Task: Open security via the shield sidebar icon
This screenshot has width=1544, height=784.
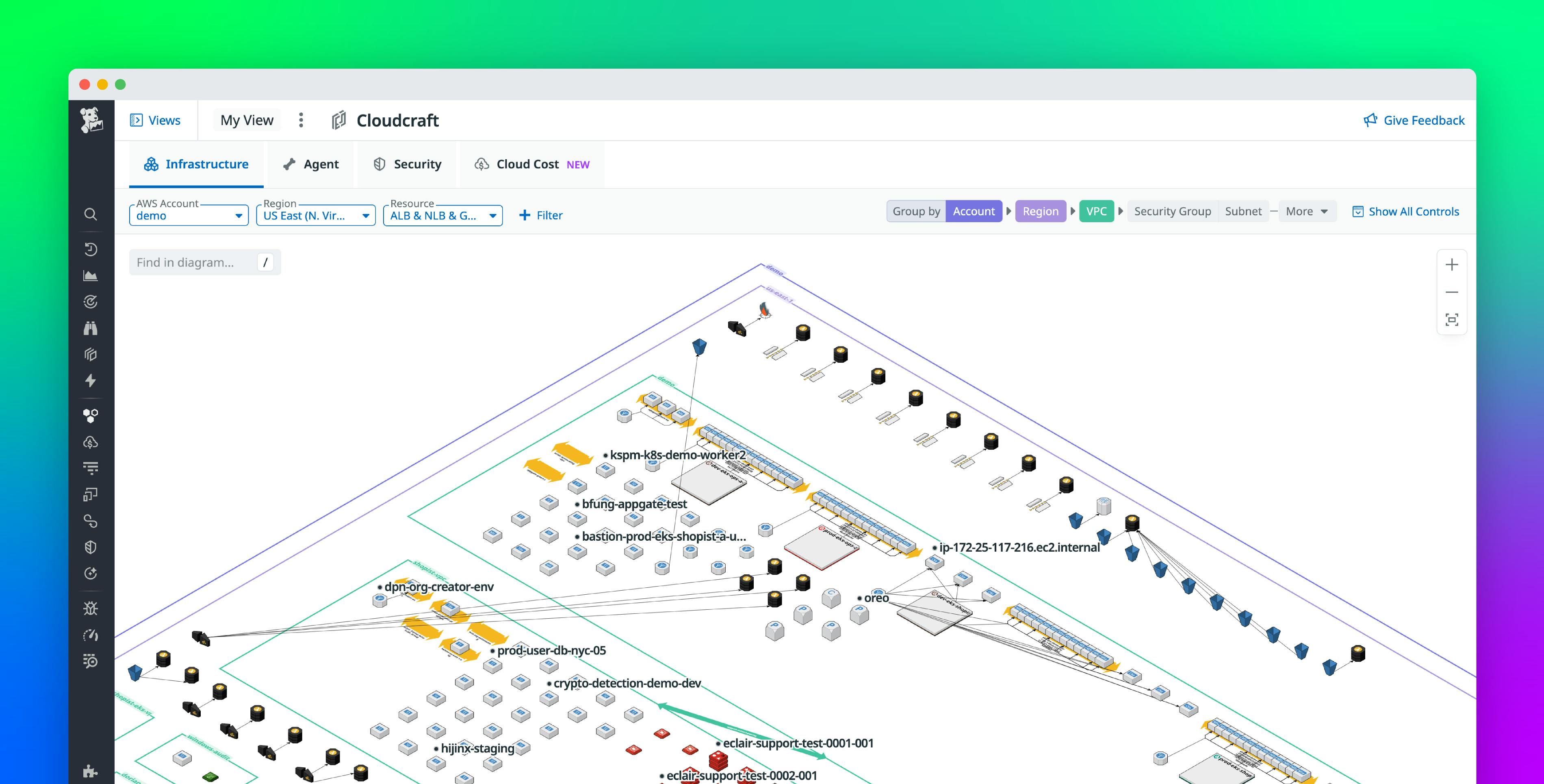Action: 91,547
